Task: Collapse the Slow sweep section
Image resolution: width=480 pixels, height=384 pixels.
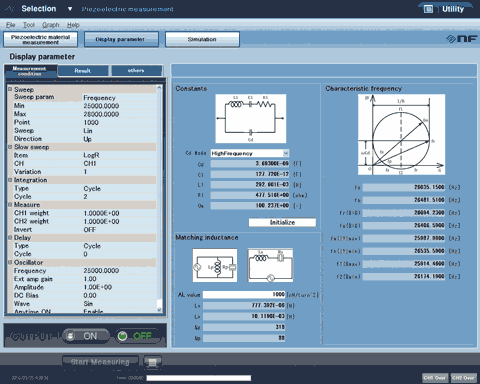Action: 10,147
